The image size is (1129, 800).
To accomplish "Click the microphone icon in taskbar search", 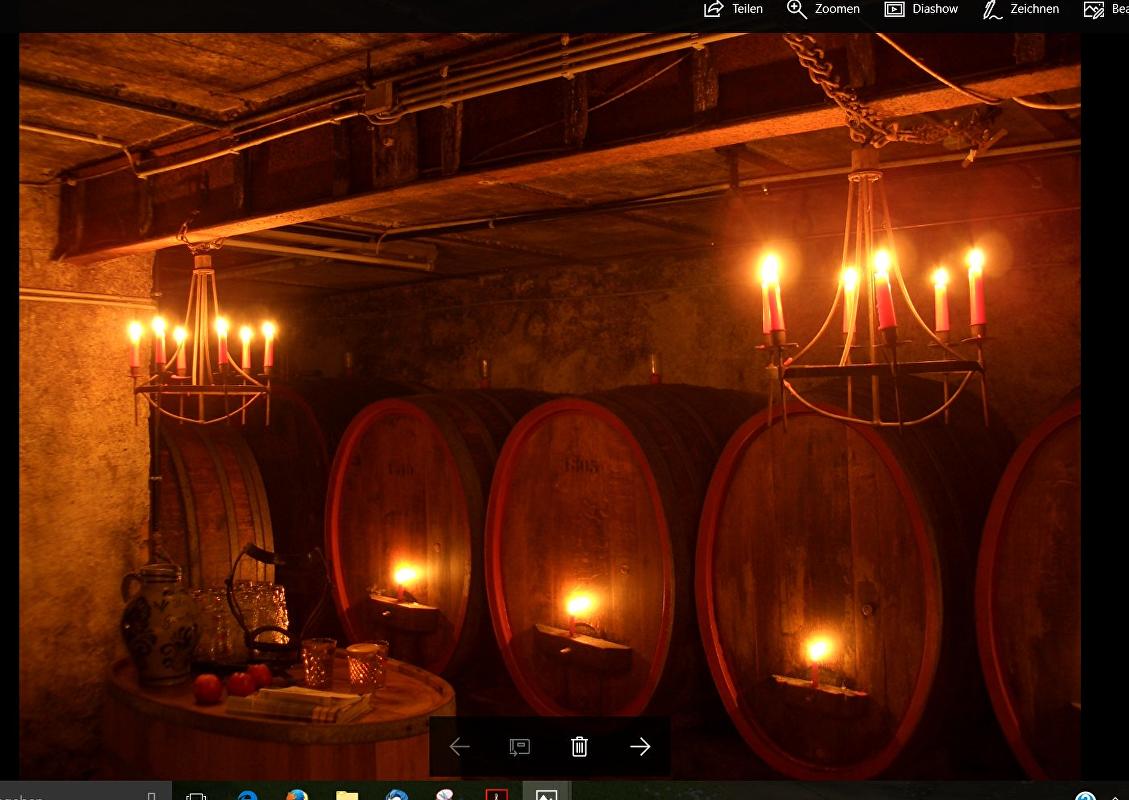I will pos(151,795).
